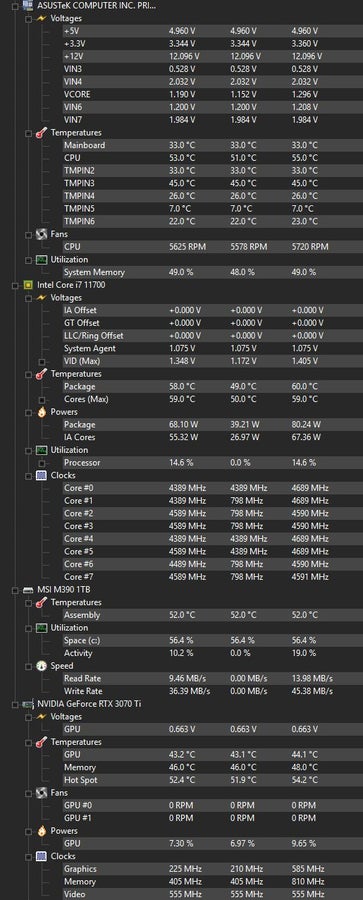363x900 pixels.
Task: Select the IA Cores power row
Action: coord(213,437)
